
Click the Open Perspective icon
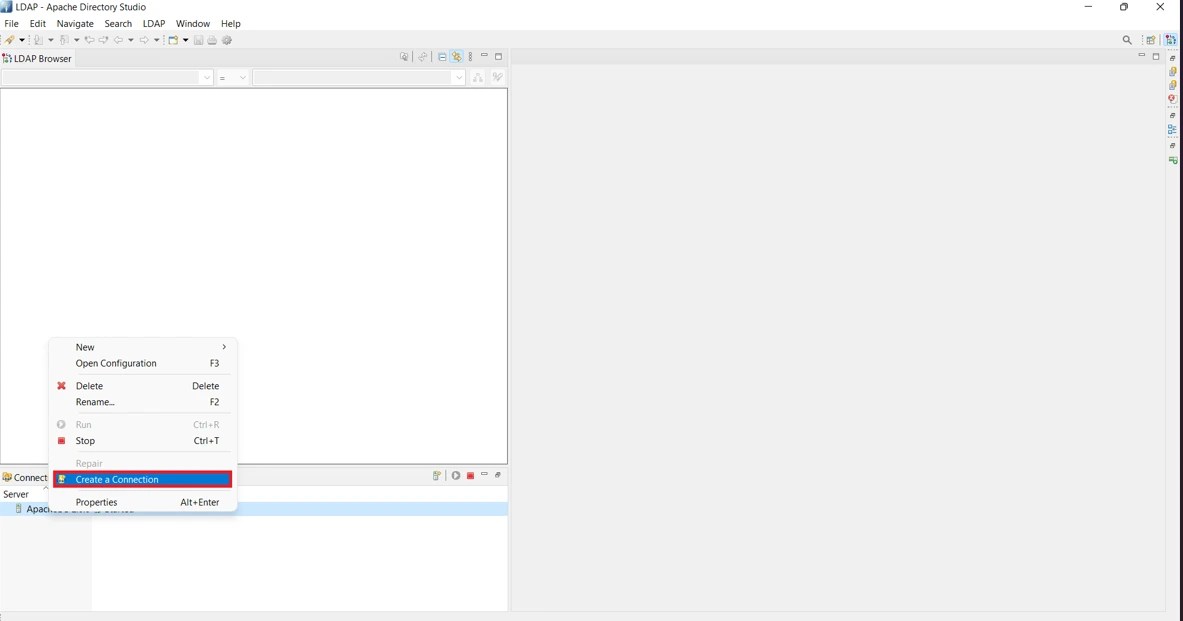1151,40
